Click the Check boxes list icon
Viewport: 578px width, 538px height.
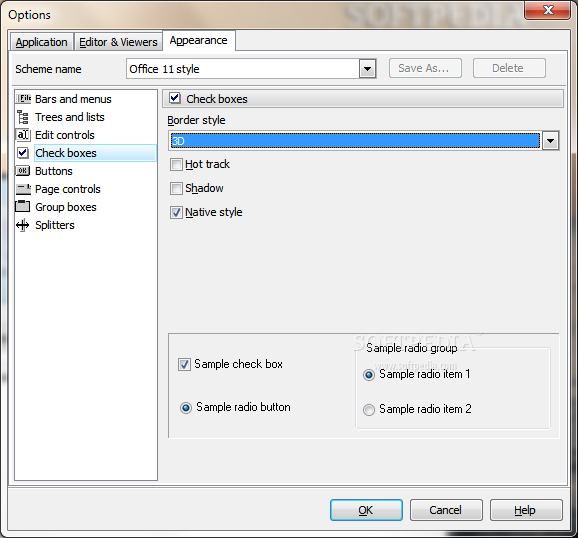tap(23, 153)
